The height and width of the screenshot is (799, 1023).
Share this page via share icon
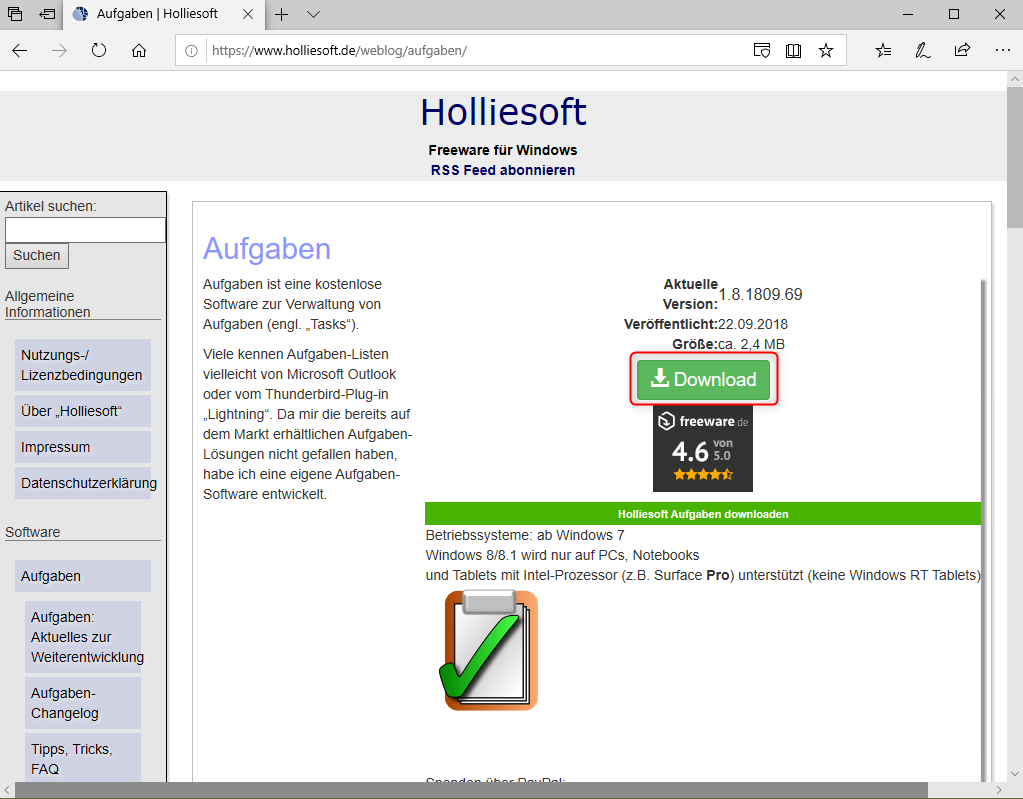point(962,50)
